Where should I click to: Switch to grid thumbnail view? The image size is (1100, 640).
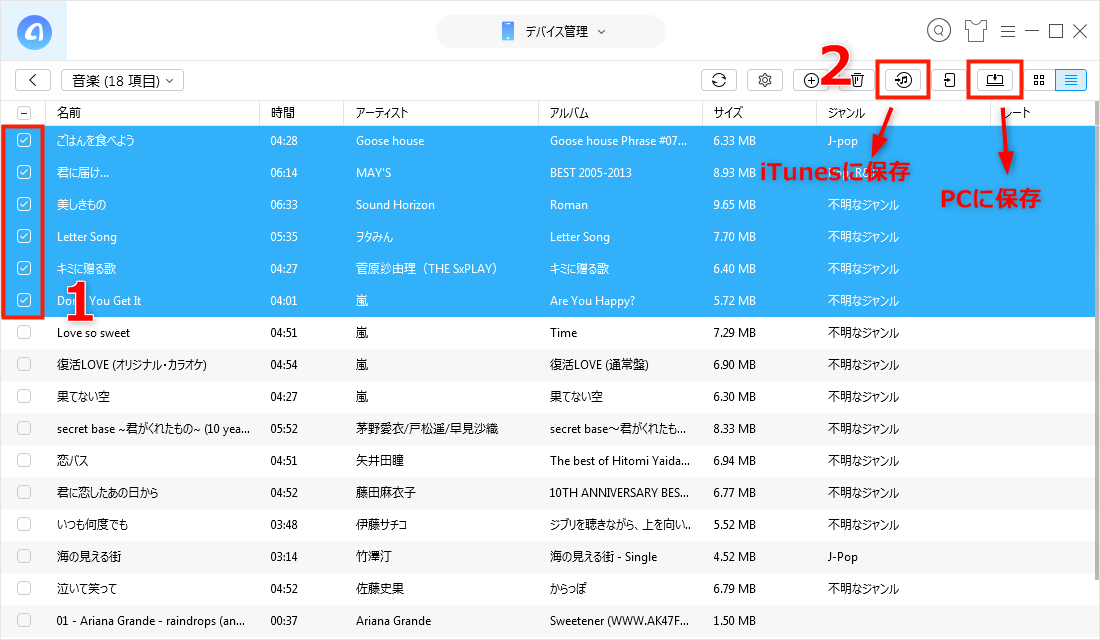pos(1039,80)
